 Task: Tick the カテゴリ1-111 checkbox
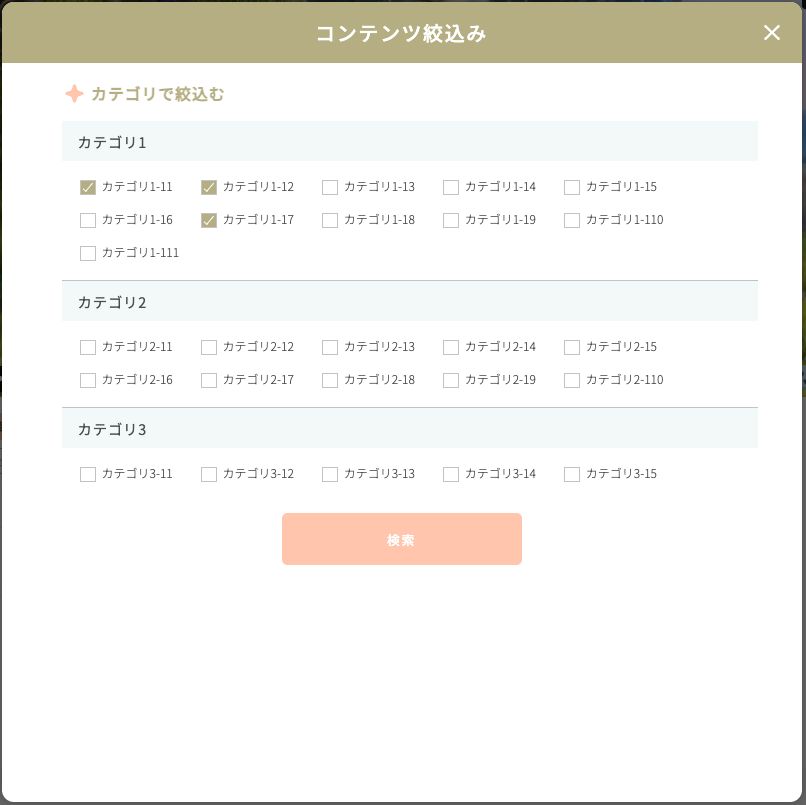88,253
